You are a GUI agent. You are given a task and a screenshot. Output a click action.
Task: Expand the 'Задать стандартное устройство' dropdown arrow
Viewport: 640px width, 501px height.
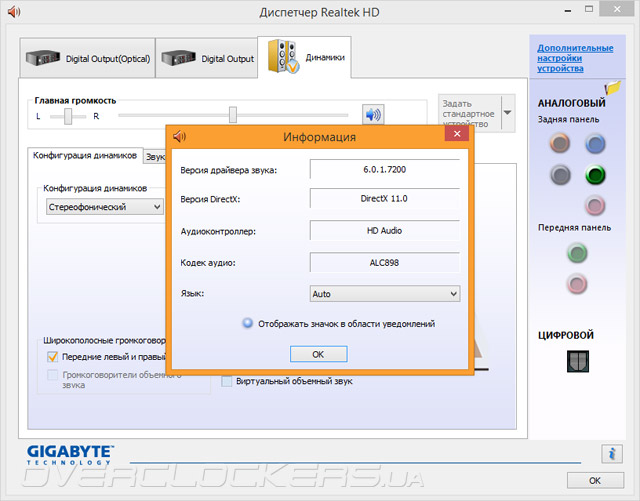pos(508,113)
